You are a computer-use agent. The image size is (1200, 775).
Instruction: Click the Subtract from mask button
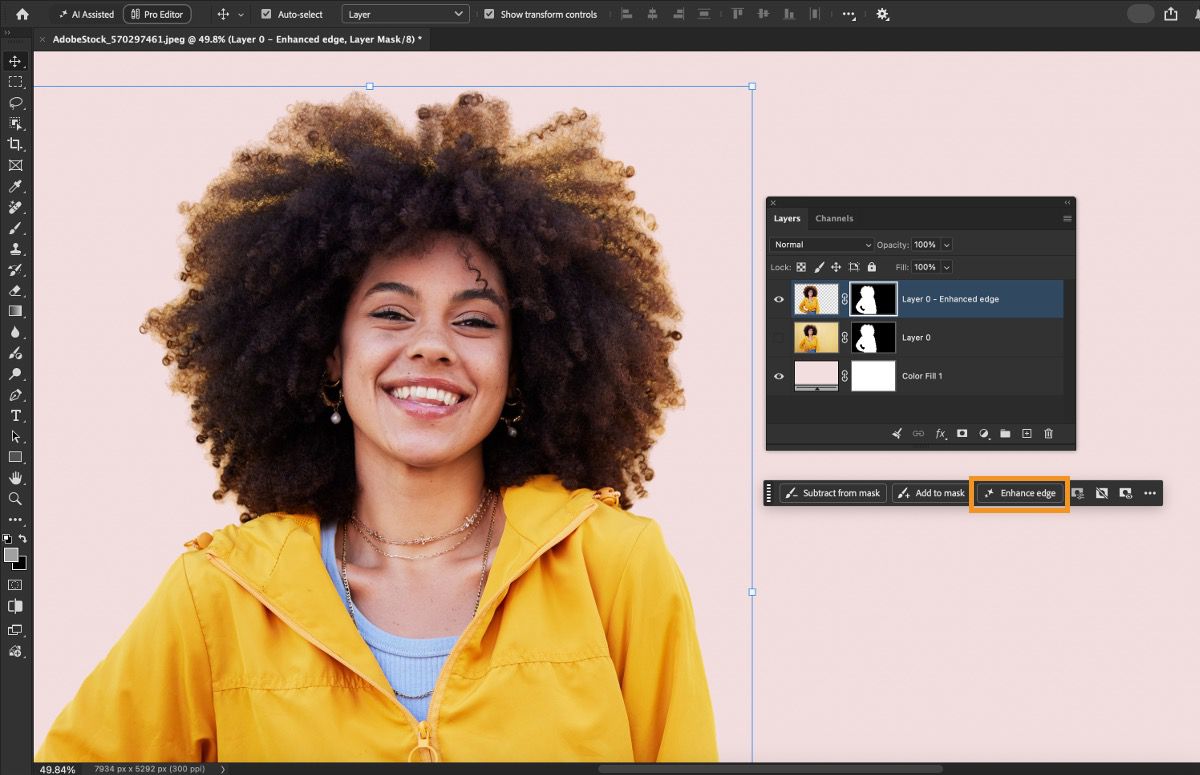pos(833,493)
